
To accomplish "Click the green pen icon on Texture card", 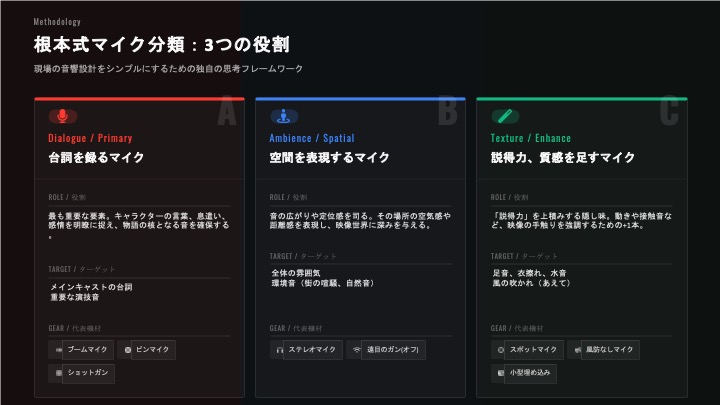I will [x=505, y=116].
